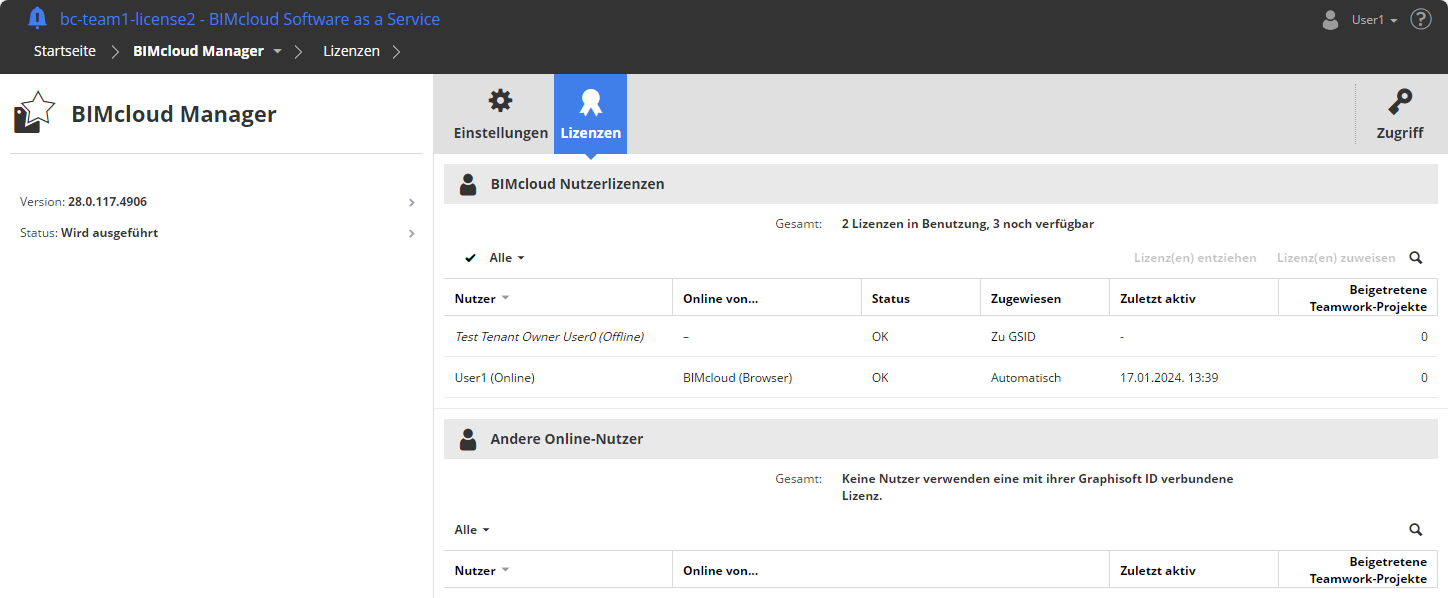
Task: Click Lizenz(en) entziehen button
Action: pyautogui.click(x=1195, y=258)
